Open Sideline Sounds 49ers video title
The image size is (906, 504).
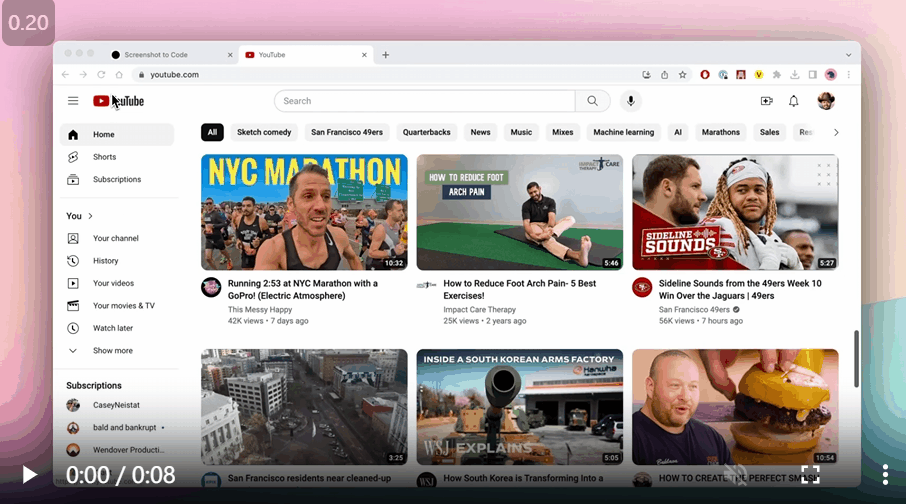pos(740,290)
